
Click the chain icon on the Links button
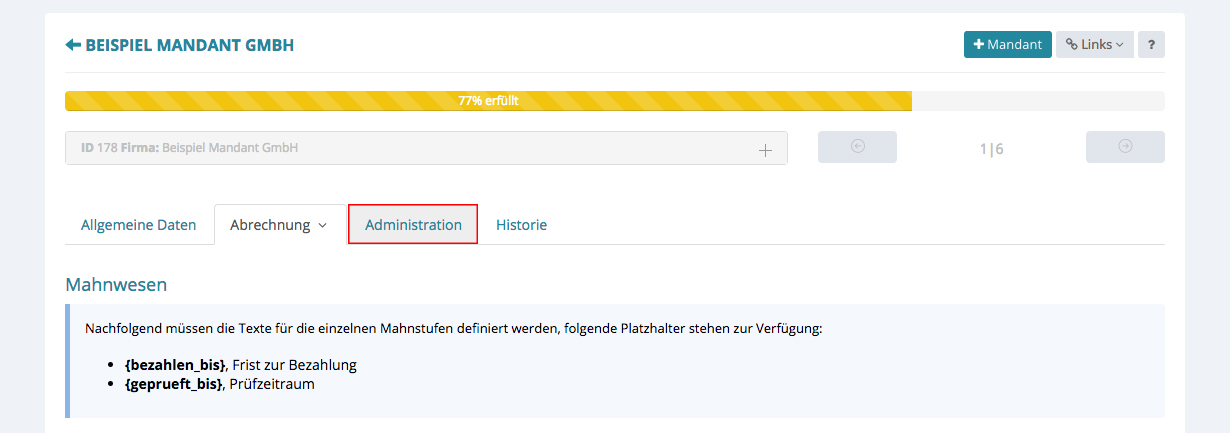click(x=1071, y=45)
